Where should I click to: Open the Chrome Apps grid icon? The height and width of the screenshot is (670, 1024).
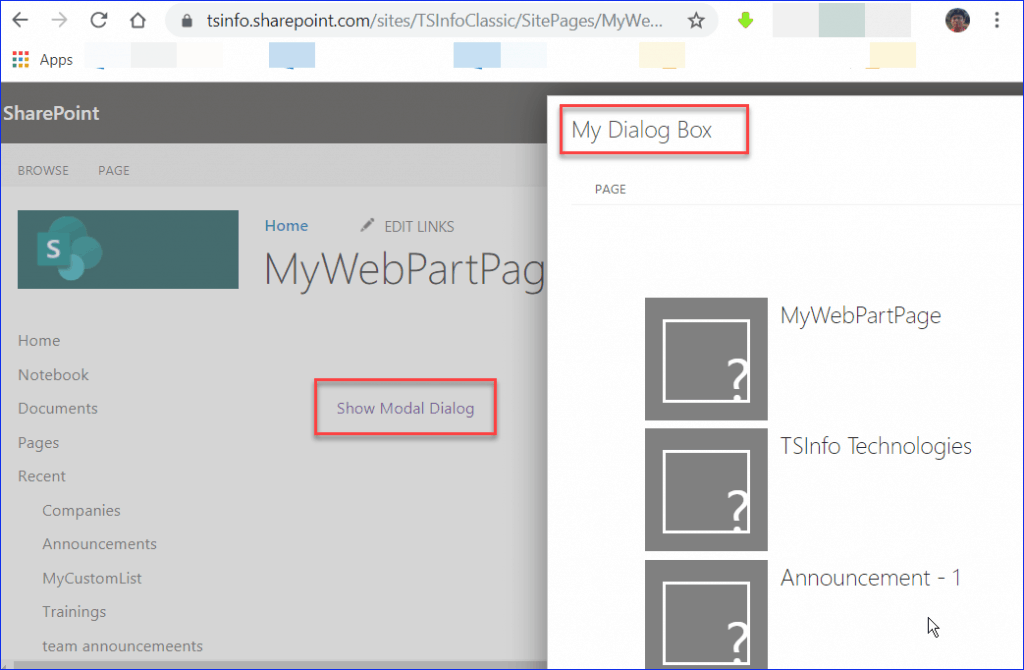20,60
